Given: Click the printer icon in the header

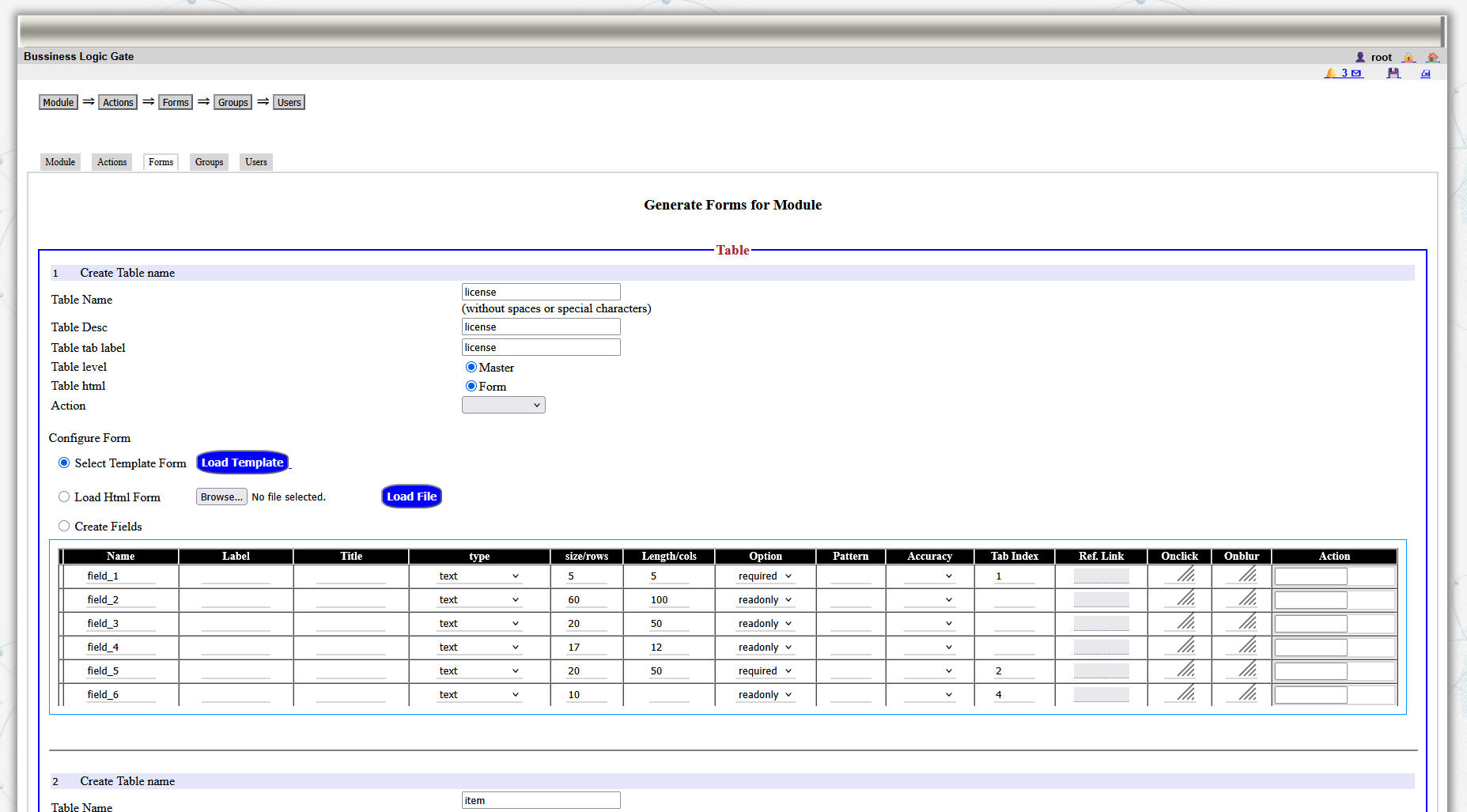Looking at the screenshot, I should coord(1426,74).
